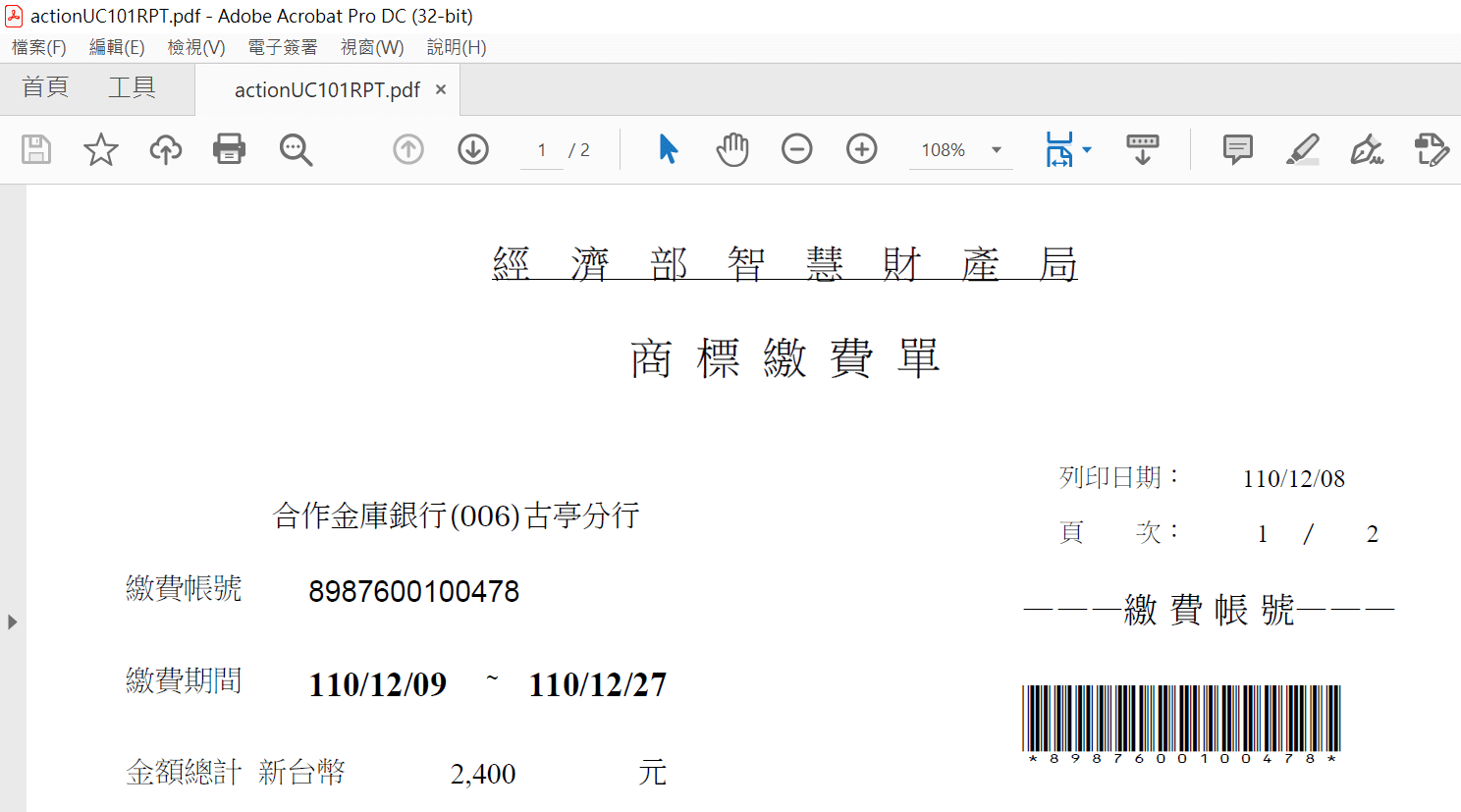
Task: Click the payment account barcode
Action: click(1181, 726)
